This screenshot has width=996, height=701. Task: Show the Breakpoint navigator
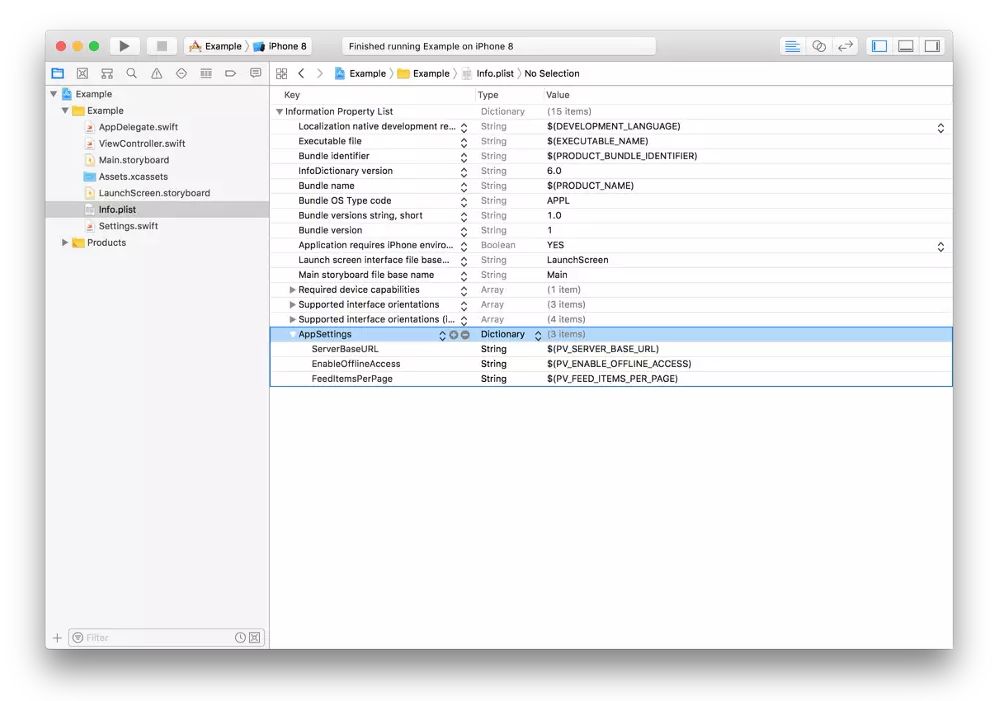tap(230, 73)
